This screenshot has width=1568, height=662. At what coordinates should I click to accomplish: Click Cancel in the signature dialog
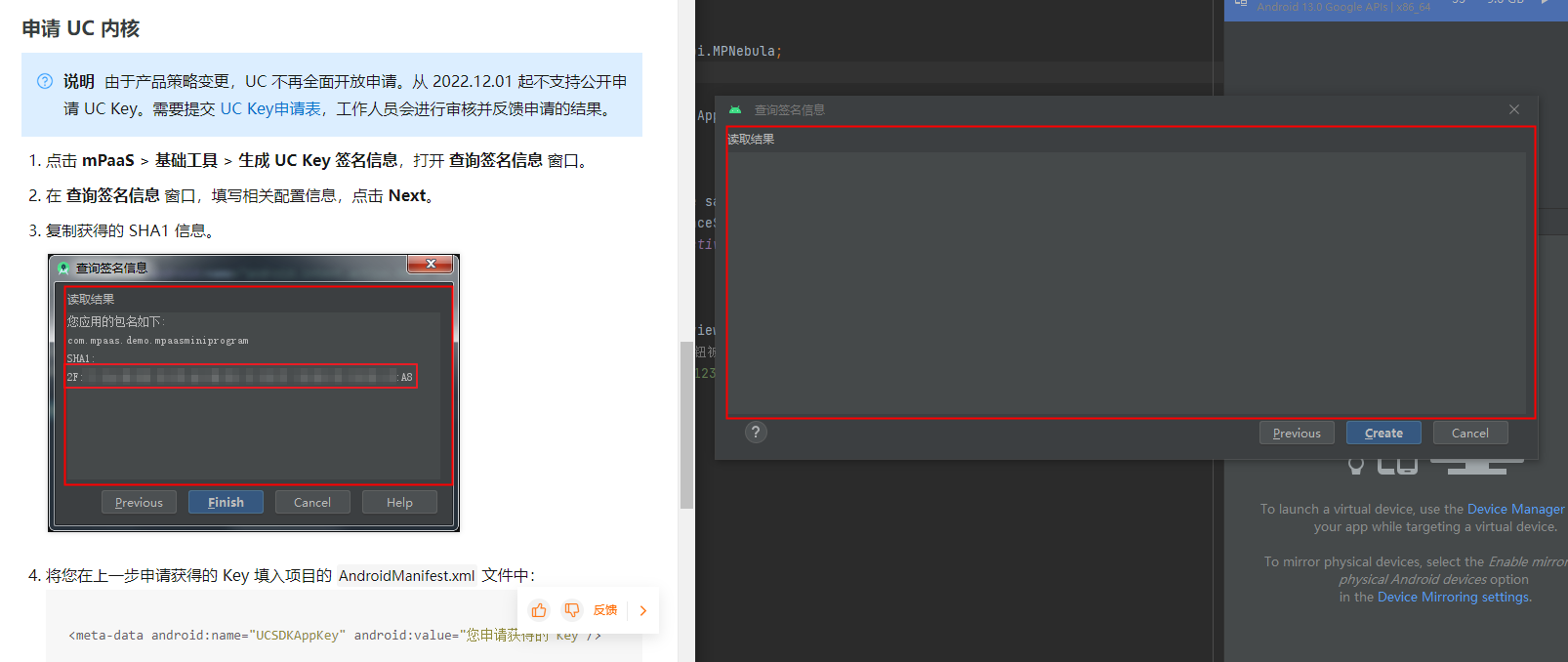[x=1470, y=433]
